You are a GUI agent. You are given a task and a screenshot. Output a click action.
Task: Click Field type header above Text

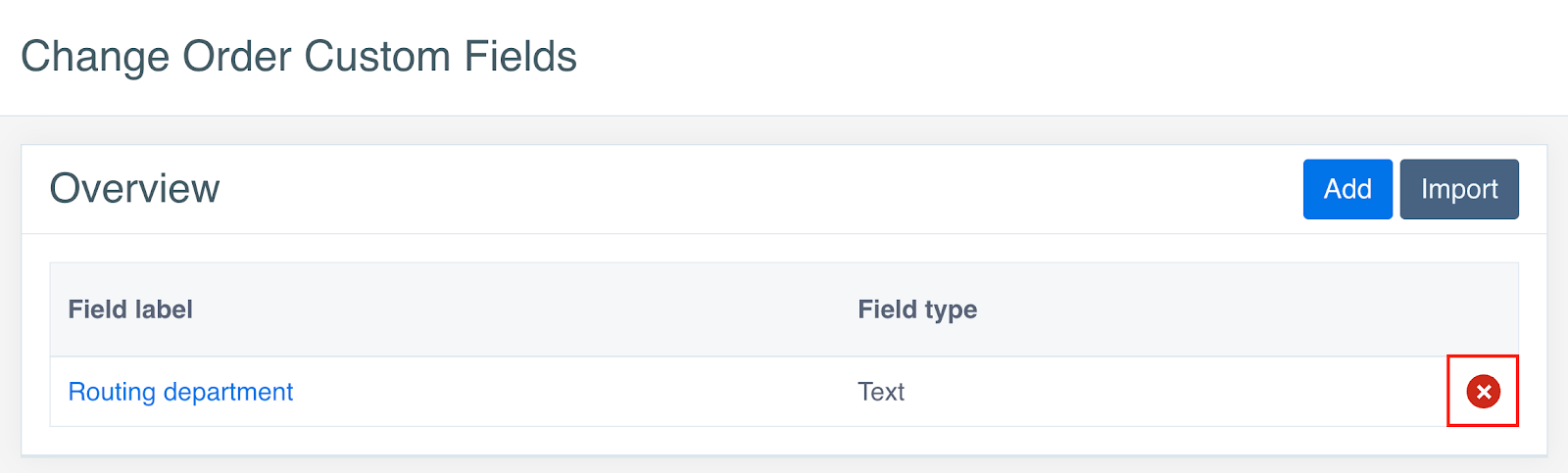click(x=917, y=309)
